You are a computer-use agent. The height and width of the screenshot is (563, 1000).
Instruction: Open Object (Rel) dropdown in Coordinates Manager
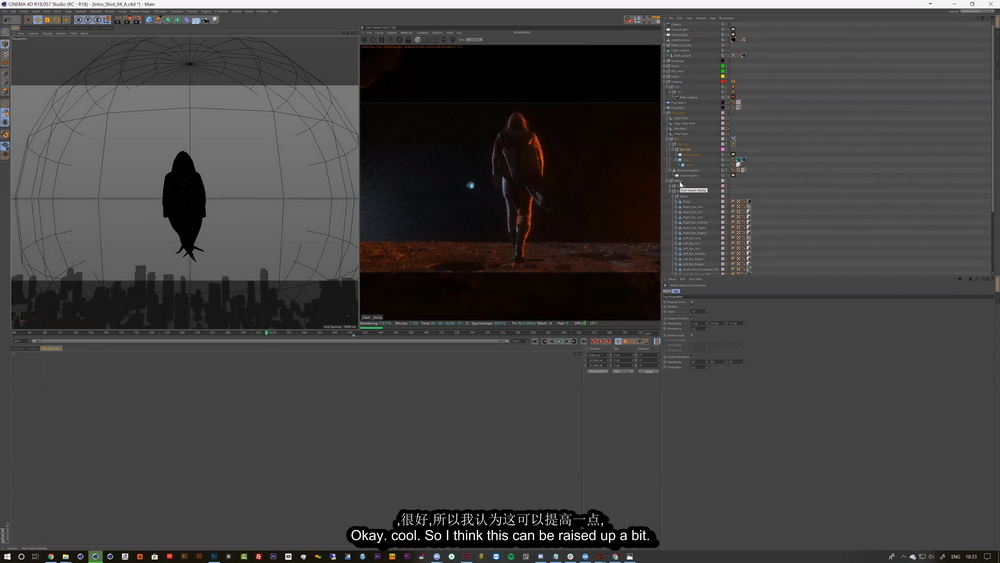coord(598,371)
